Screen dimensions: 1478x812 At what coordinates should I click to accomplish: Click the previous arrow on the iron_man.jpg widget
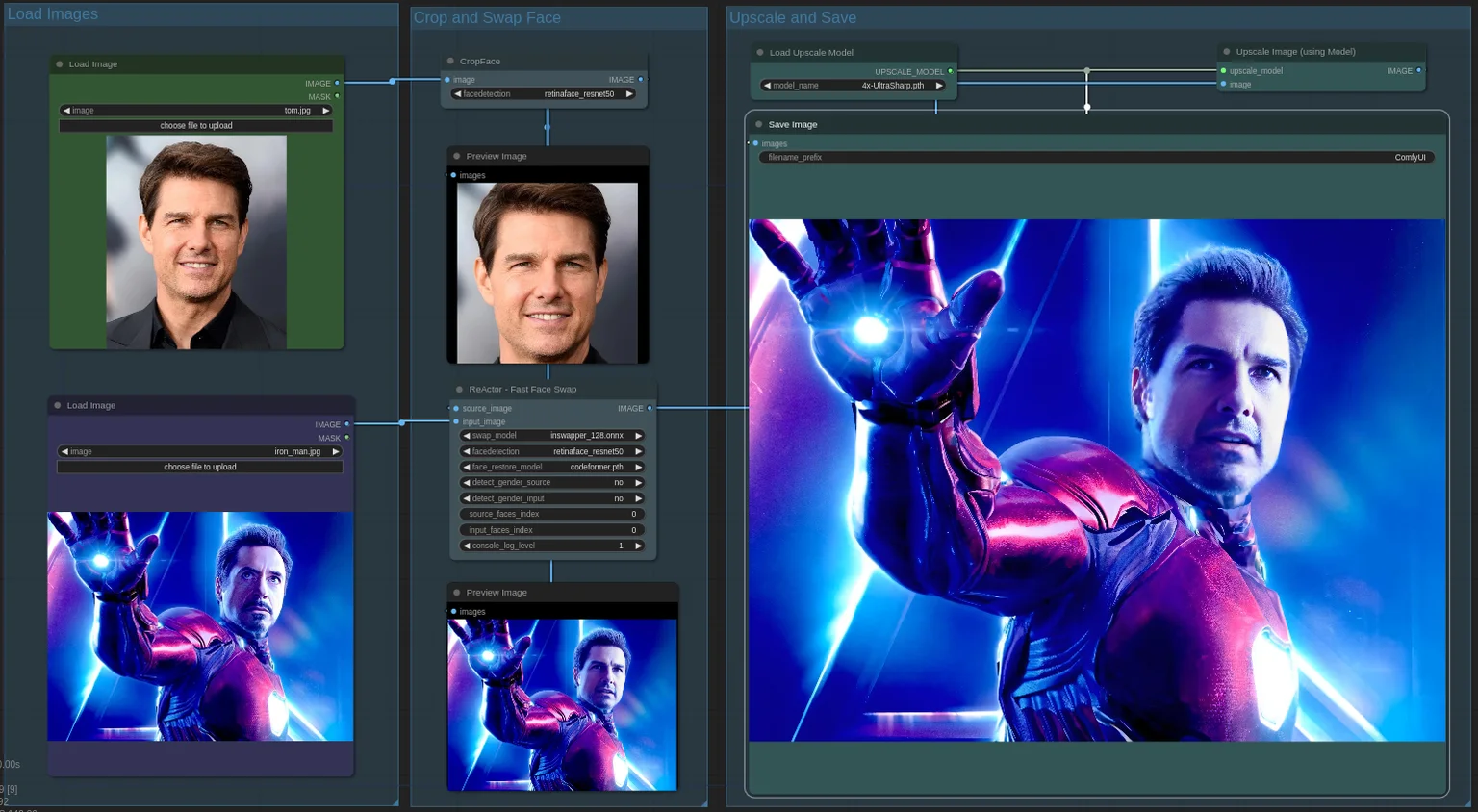tap(64, 451)
